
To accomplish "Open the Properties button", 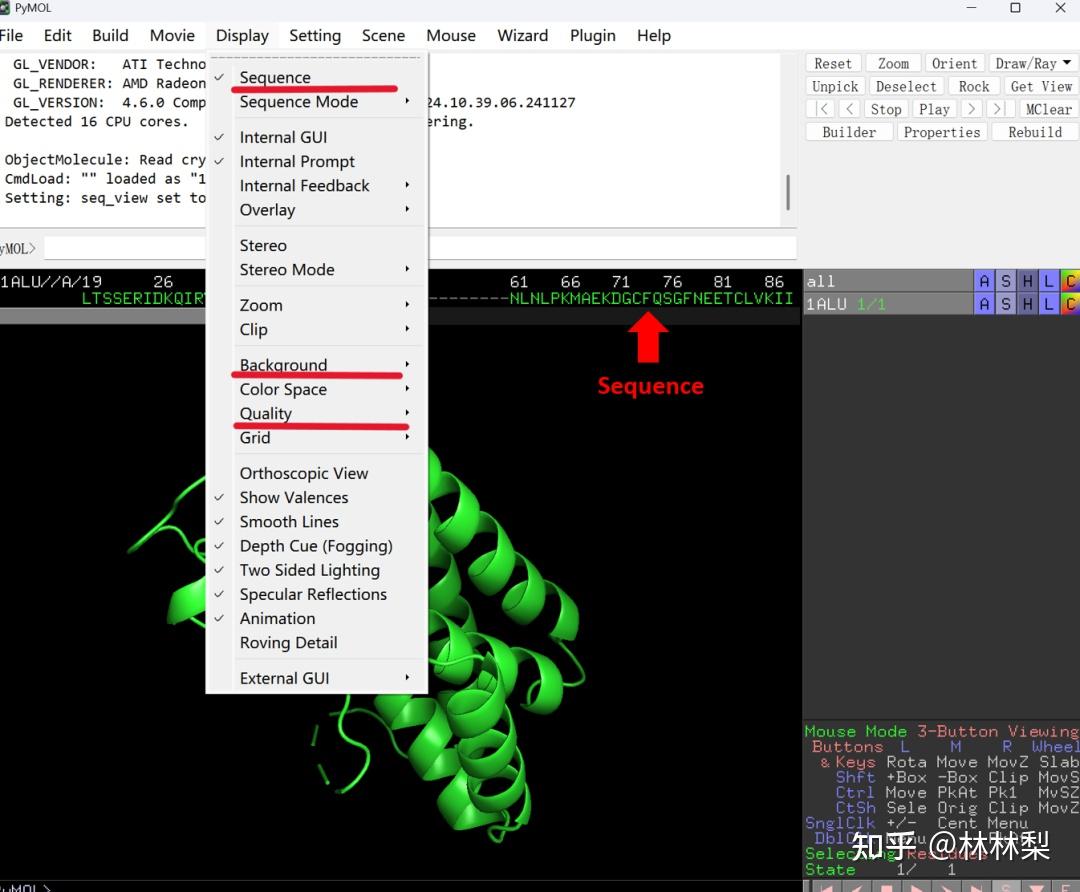I will [x=942, y=132].
